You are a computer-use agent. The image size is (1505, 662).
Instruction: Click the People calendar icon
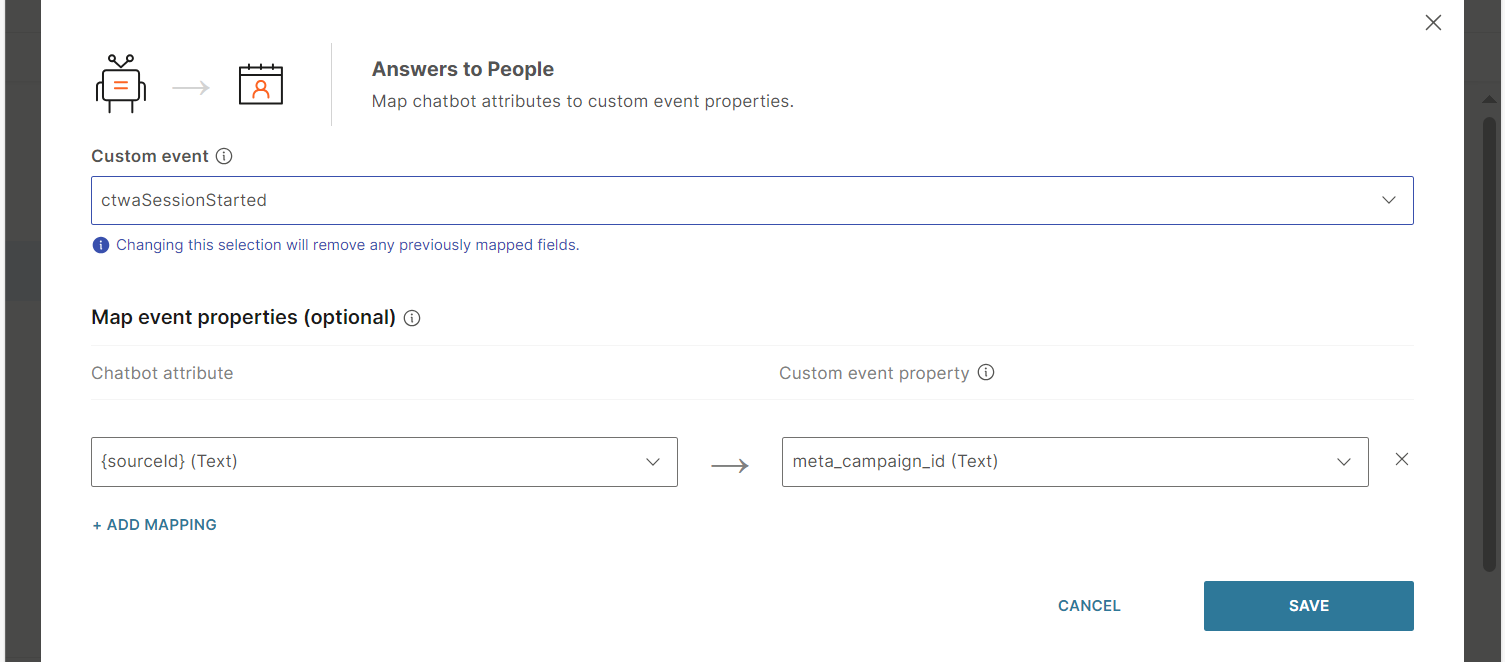coord(261,85)
